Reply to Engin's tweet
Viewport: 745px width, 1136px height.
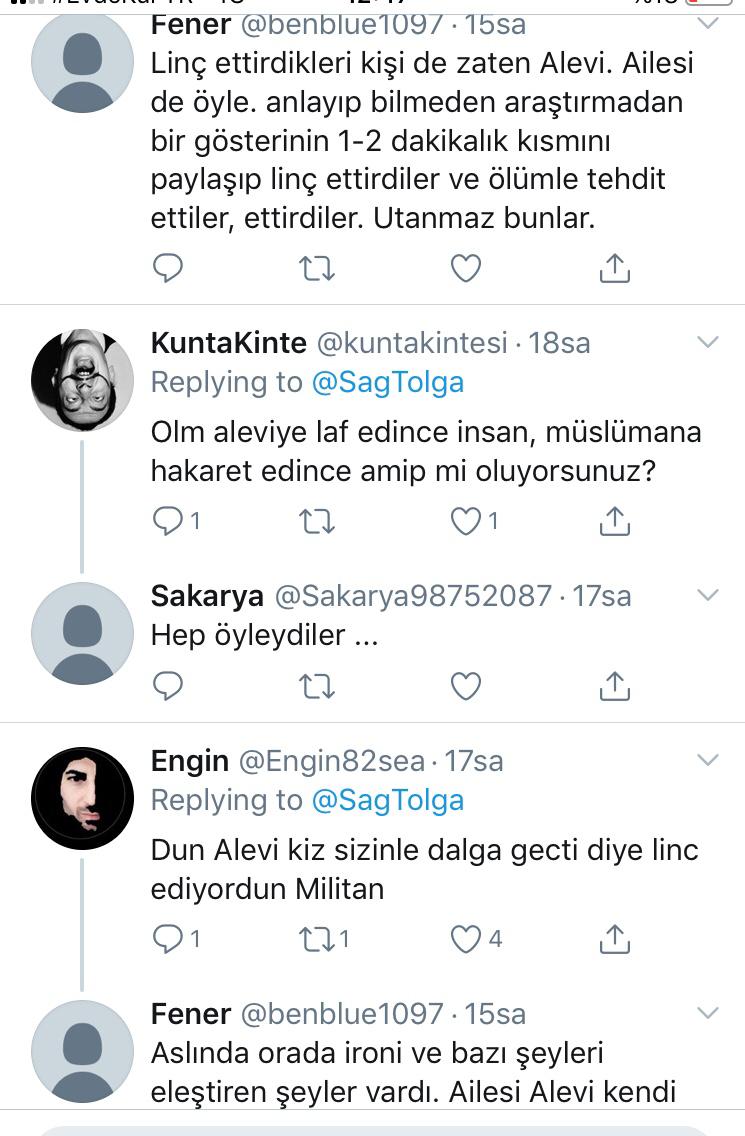point(168,939)
